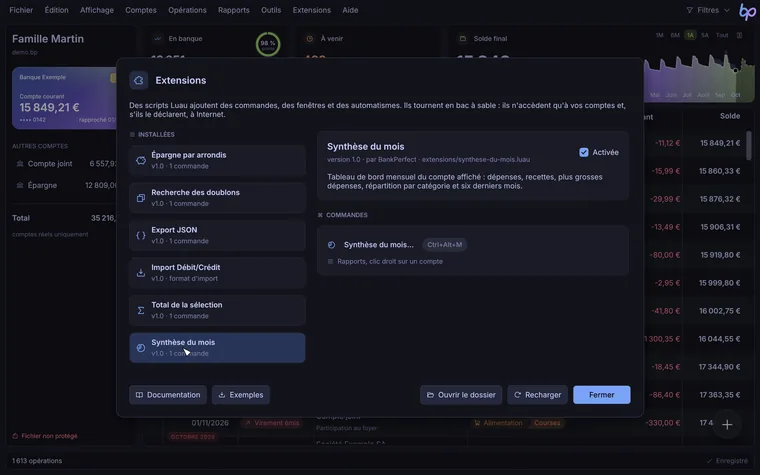760x475 pixels.
Task: Open the Rapports menu
Action: point(234,10)
